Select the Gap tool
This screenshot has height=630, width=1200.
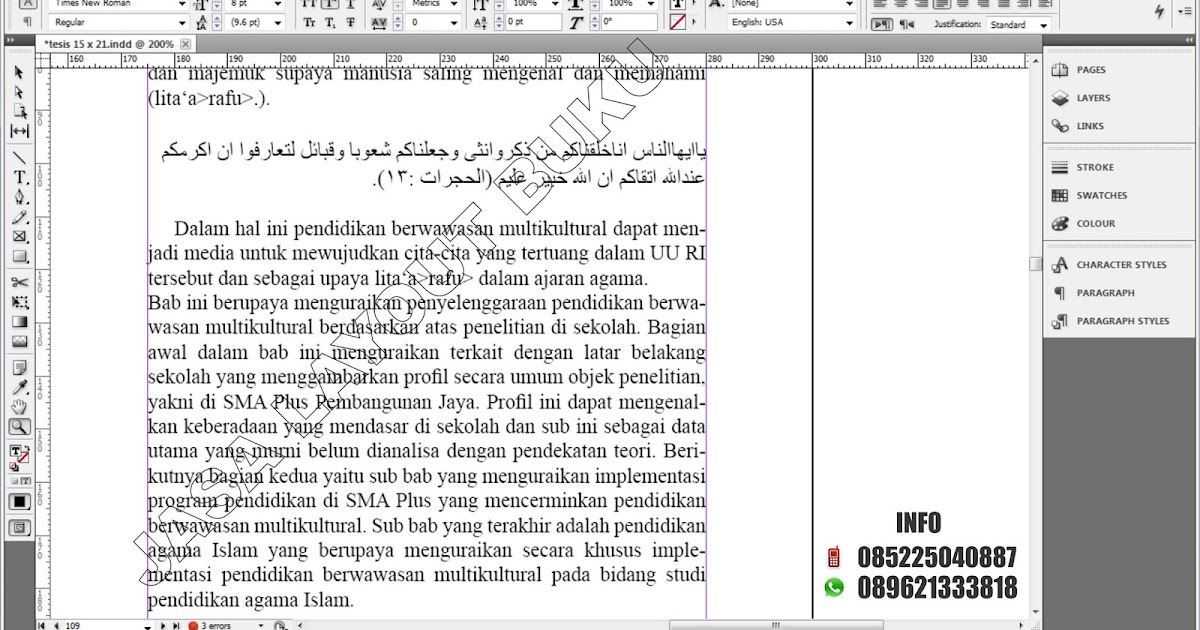[19, 130]
